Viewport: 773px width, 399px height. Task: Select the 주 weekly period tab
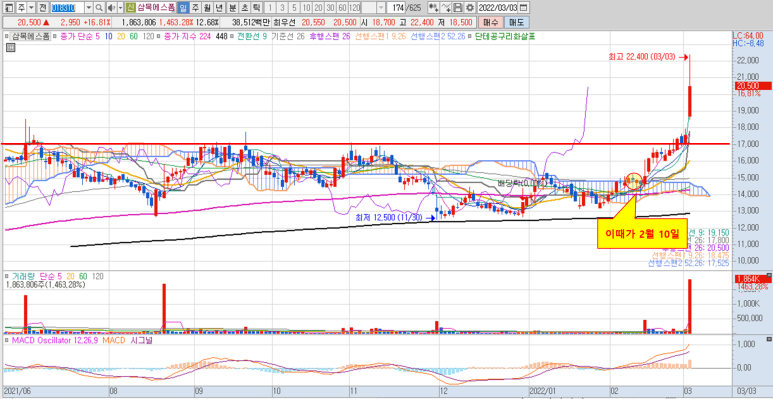[195, 8]
